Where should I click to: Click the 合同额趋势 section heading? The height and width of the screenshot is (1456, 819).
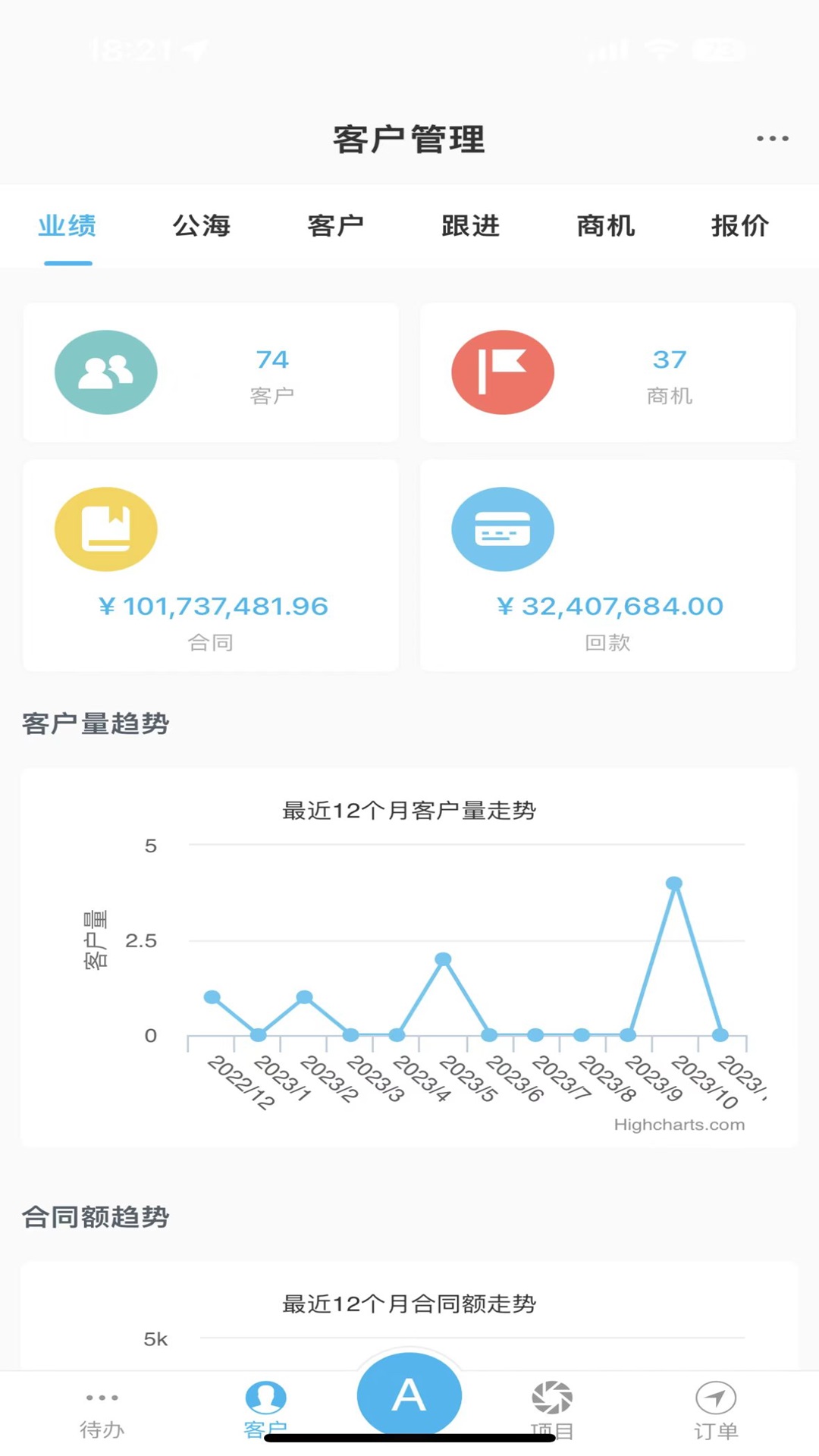[x=96, y=1217]
